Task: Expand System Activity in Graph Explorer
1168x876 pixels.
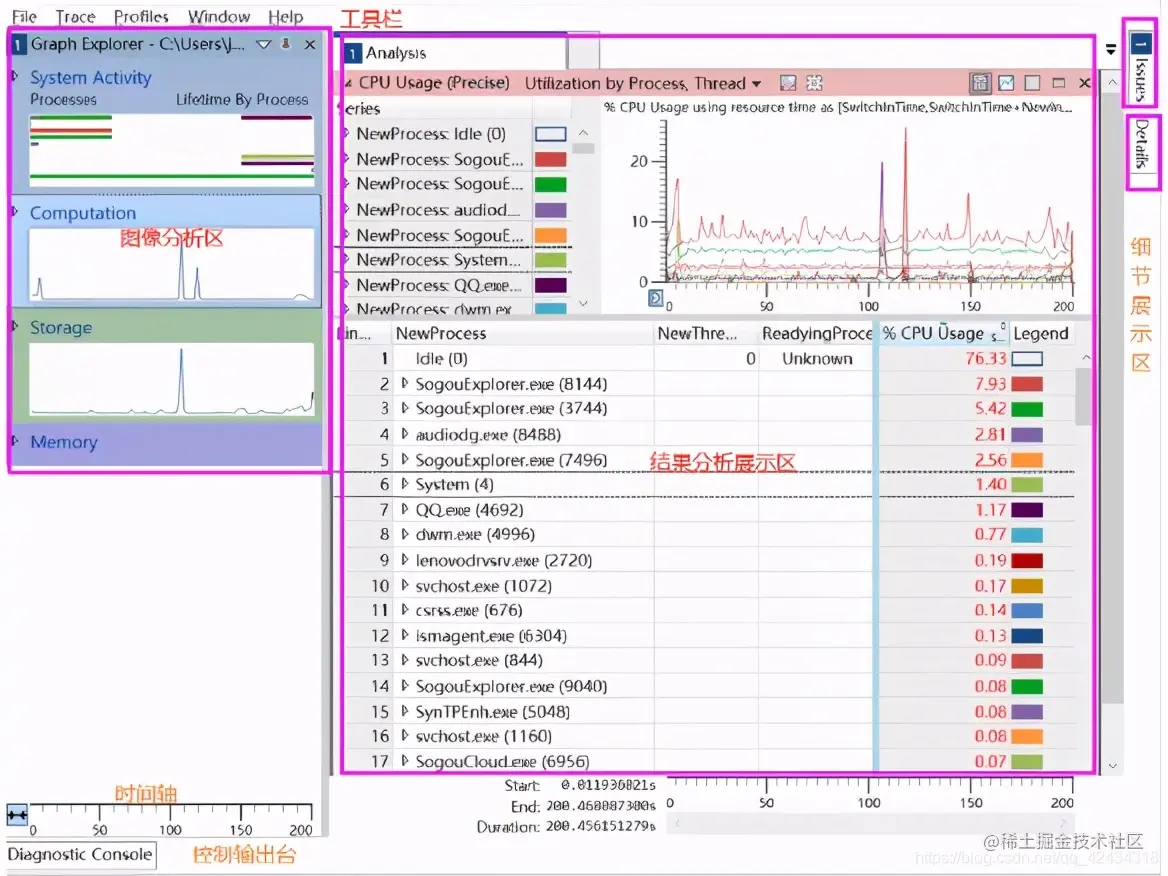Action: tap(14, 76)
